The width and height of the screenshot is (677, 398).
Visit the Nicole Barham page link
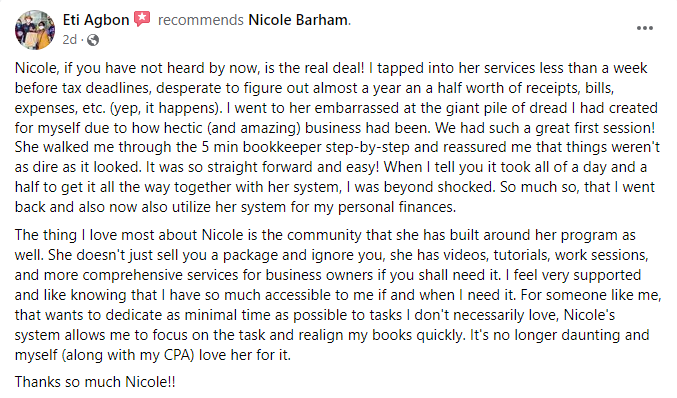(x=298, y=20)
